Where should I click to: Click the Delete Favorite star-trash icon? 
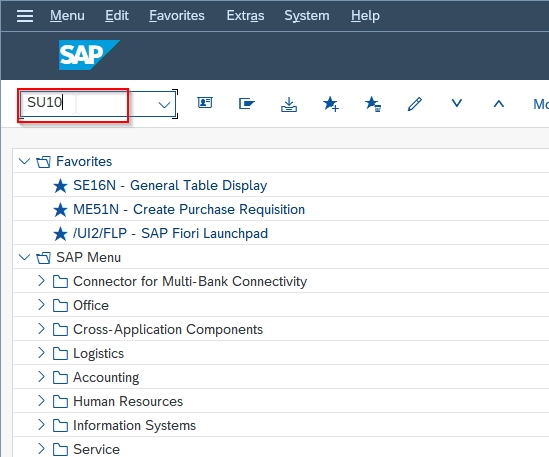[x=373, y=104]
